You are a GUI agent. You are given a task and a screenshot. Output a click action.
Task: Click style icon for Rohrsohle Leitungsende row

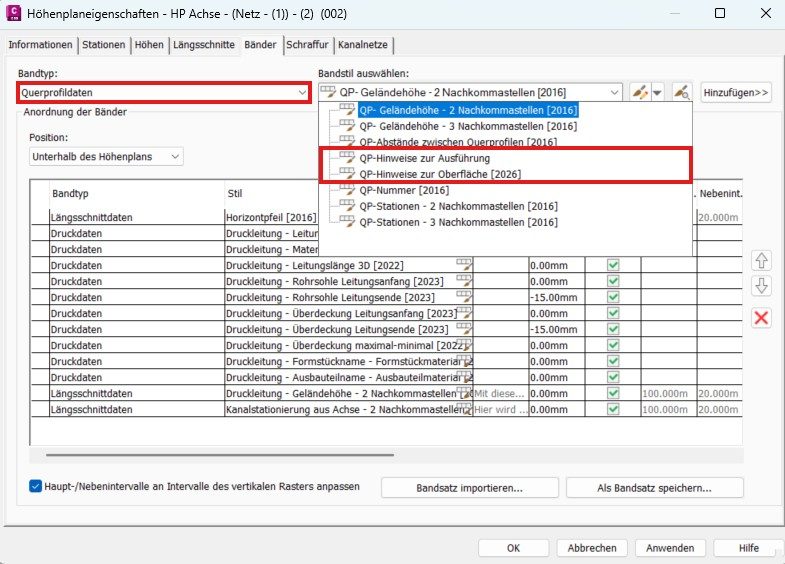(464, 296)
